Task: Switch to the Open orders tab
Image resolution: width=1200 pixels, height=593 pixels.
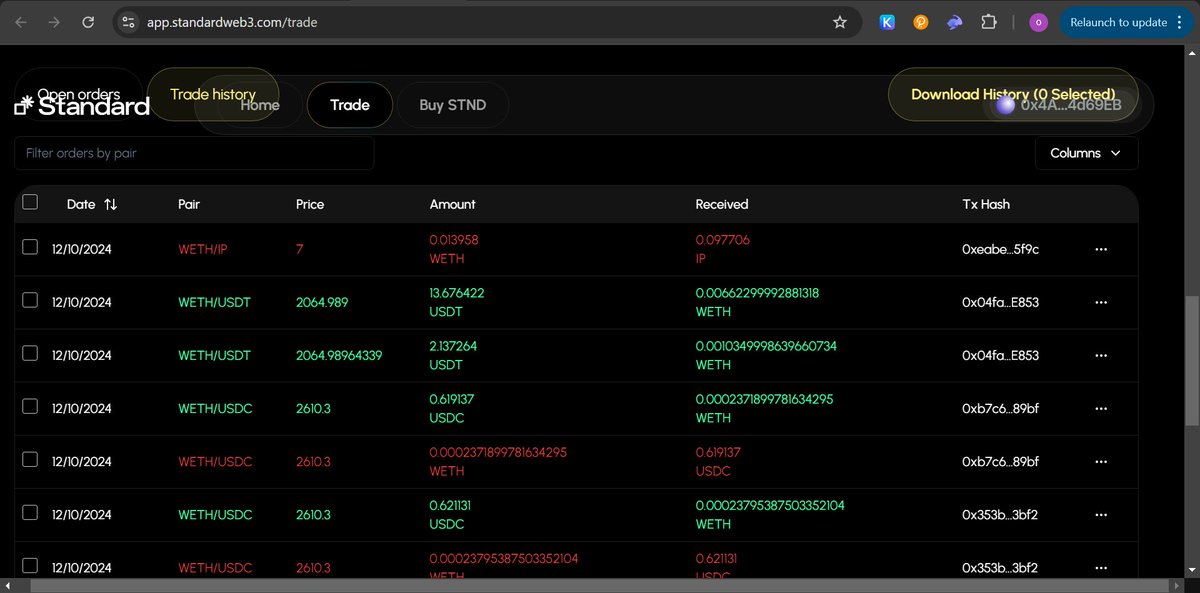Action: coord(78,94)
